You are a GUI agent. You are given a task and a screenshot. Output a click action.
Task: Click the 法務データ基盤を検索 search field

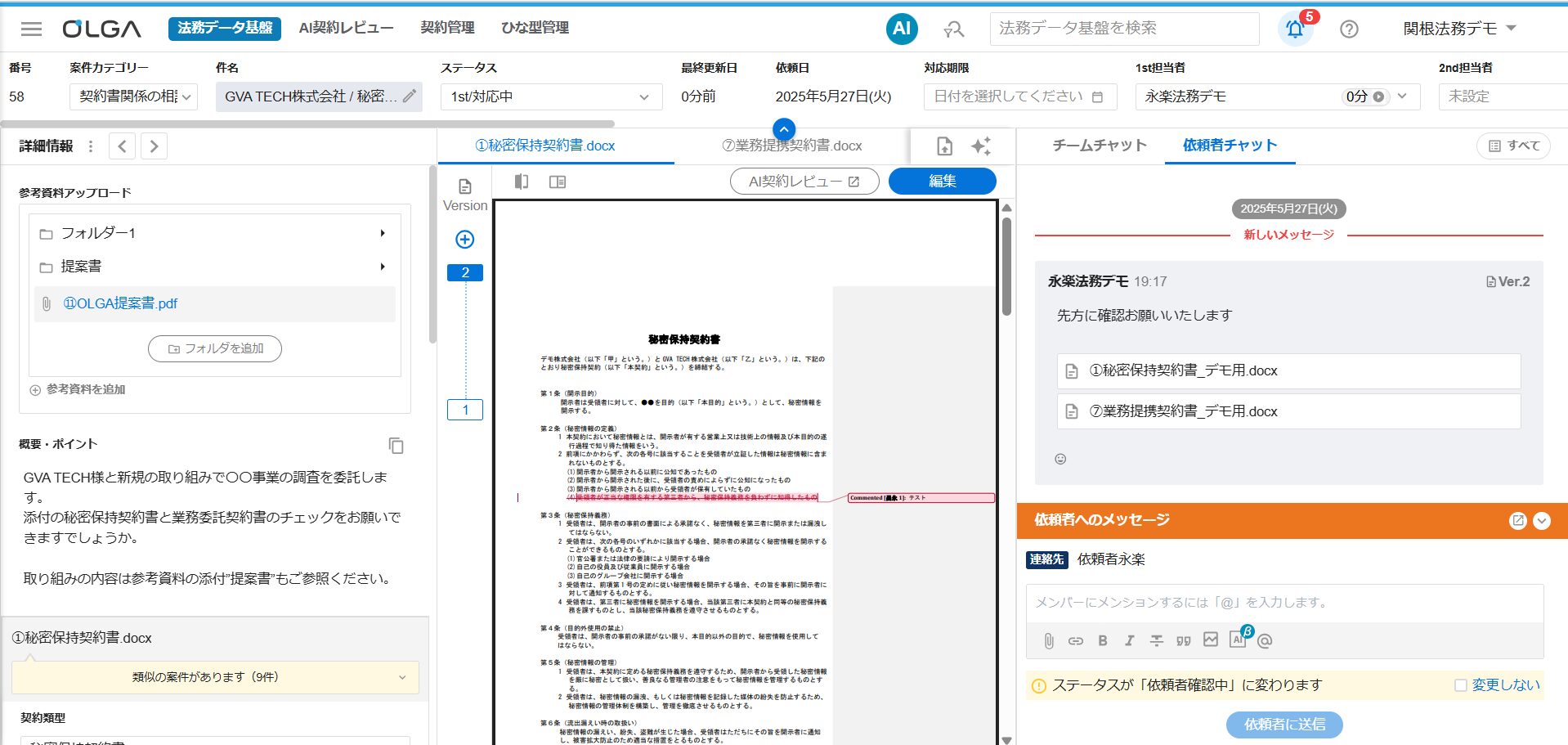1124,29
